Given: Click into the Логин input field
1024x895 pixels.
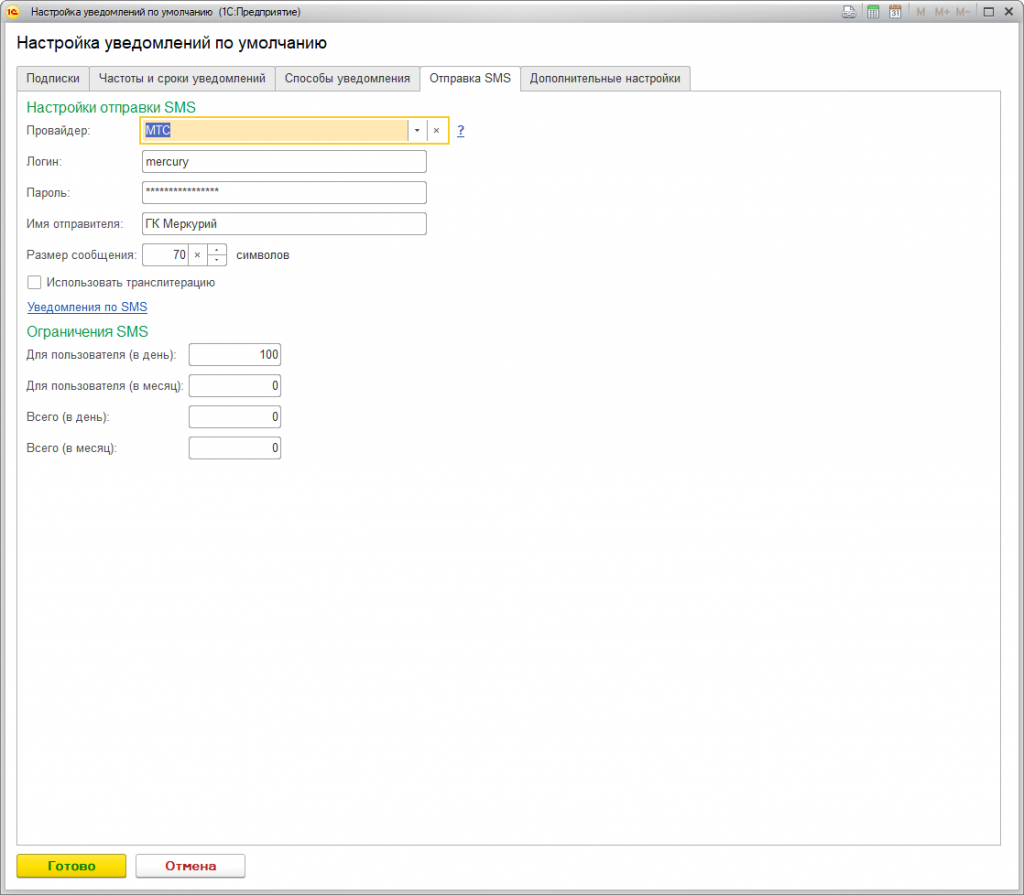Looking at the screenshot, I should (x=284, y=161).
